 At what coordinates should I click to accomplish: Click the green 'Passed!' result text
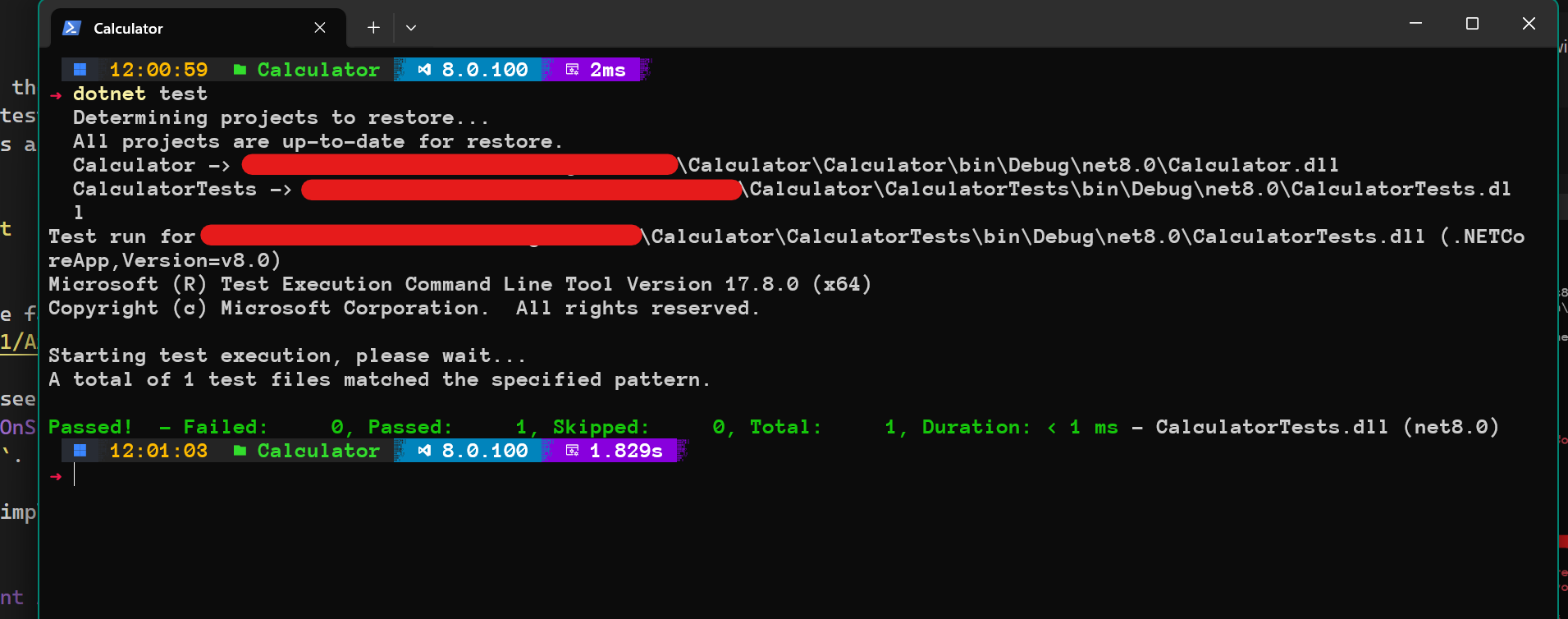click(90, 427)
